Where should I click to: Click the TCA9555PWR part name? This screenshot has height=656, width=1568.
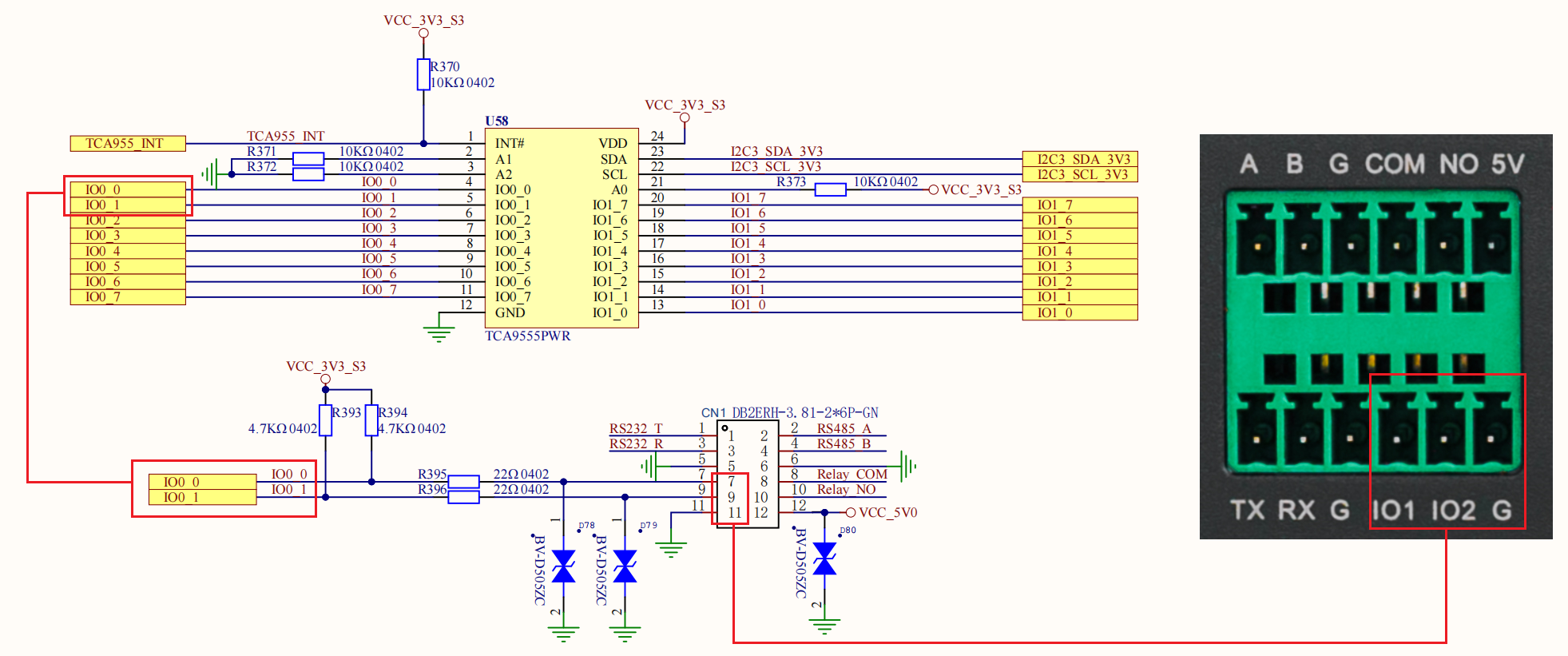(x=528, y=336)
